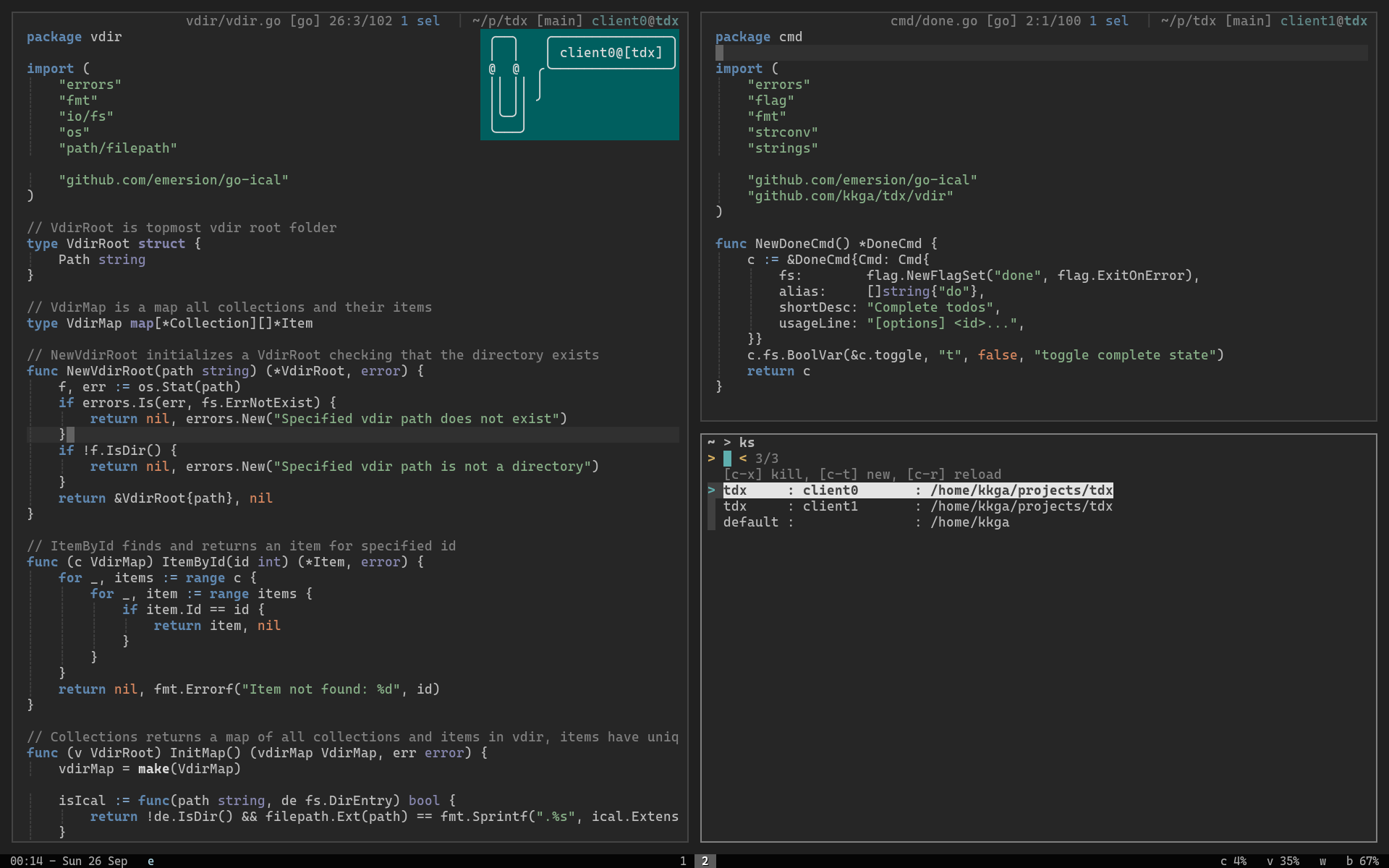1389x868 pixels.
Task: Click the cmd/done.go filename in right modeline
Action: click(933, 21)
